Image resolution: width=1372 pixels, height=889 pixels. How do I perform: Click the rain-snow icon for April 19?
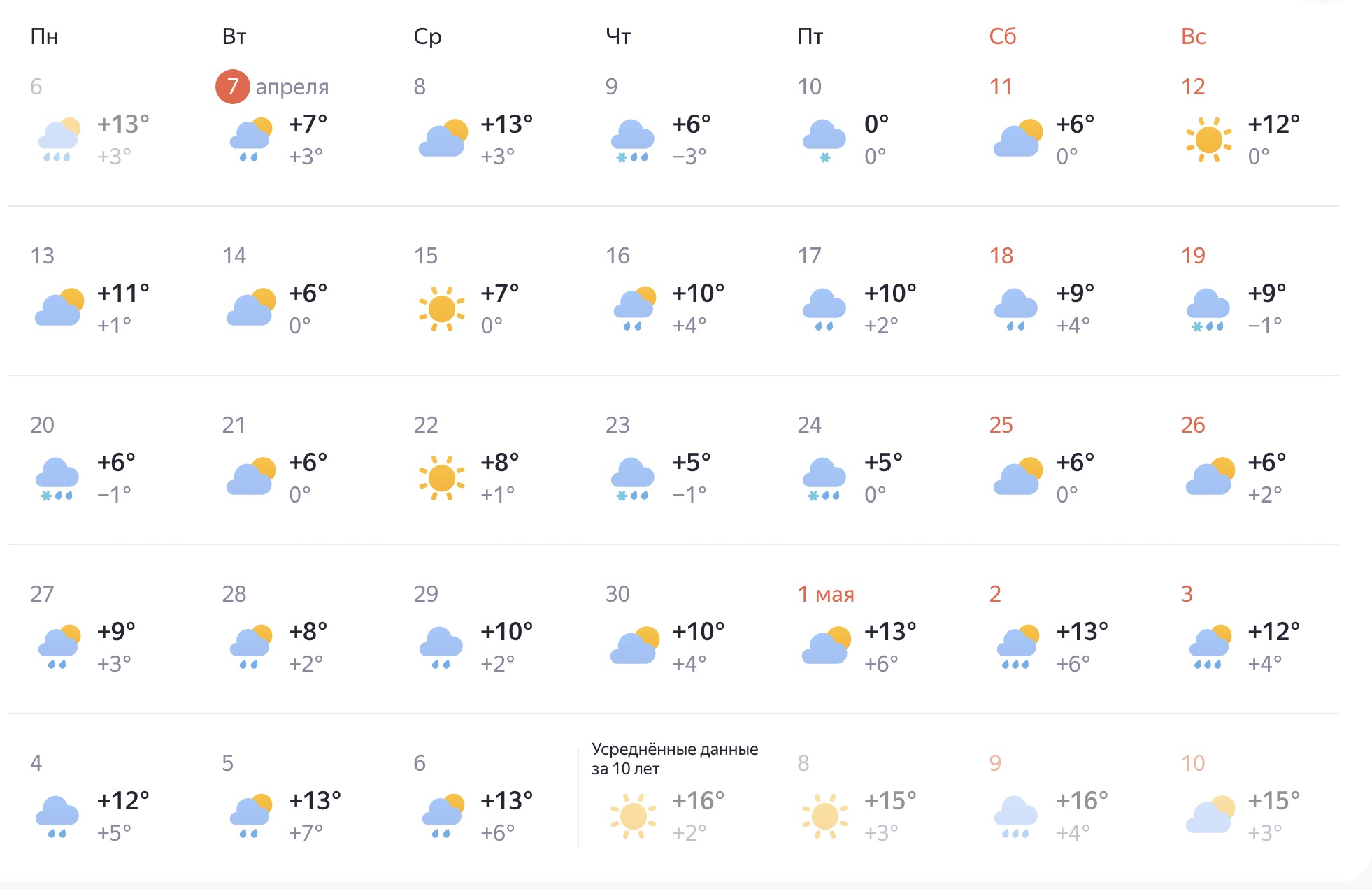(x=1208, y=309)
